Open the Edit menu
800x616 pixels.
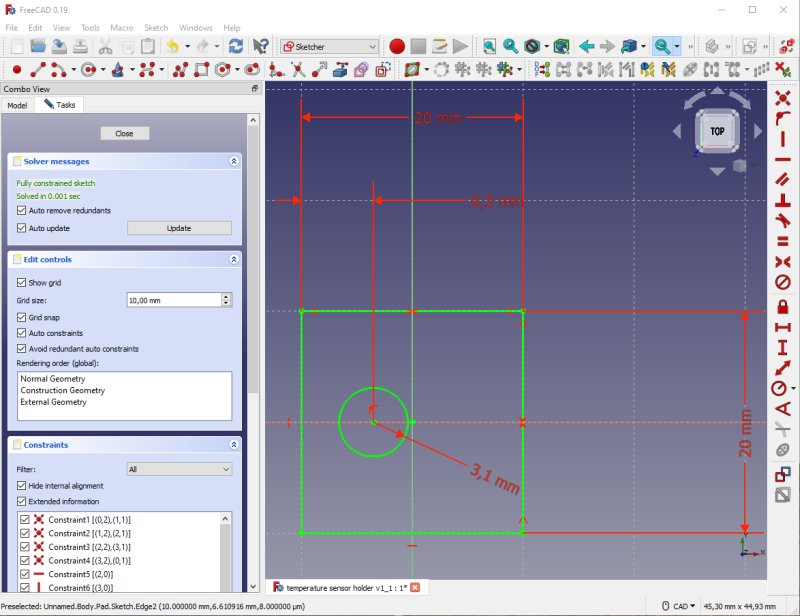(35, 28)
